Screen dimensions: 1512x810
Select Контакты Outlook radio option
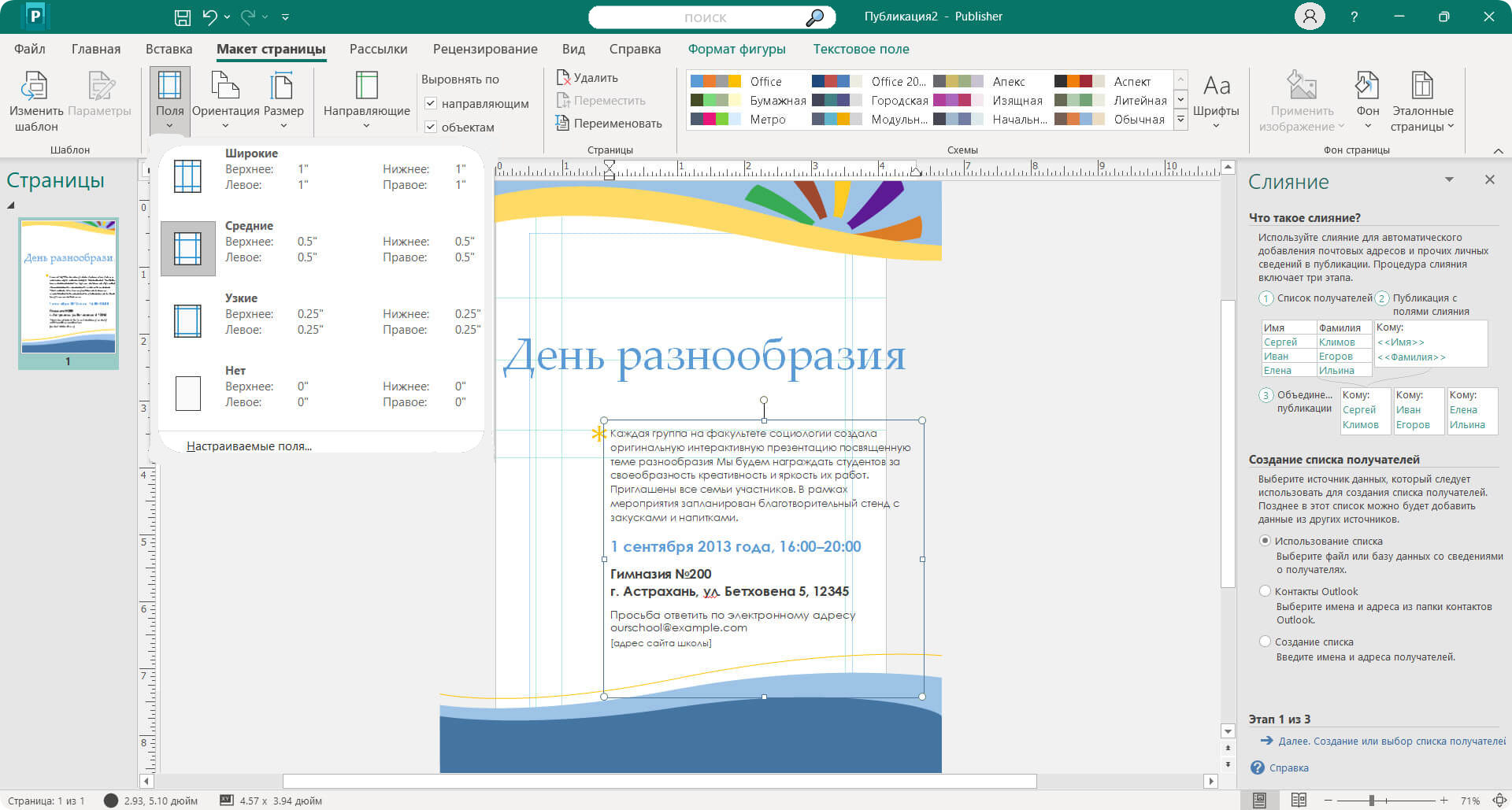[1265, 591]
